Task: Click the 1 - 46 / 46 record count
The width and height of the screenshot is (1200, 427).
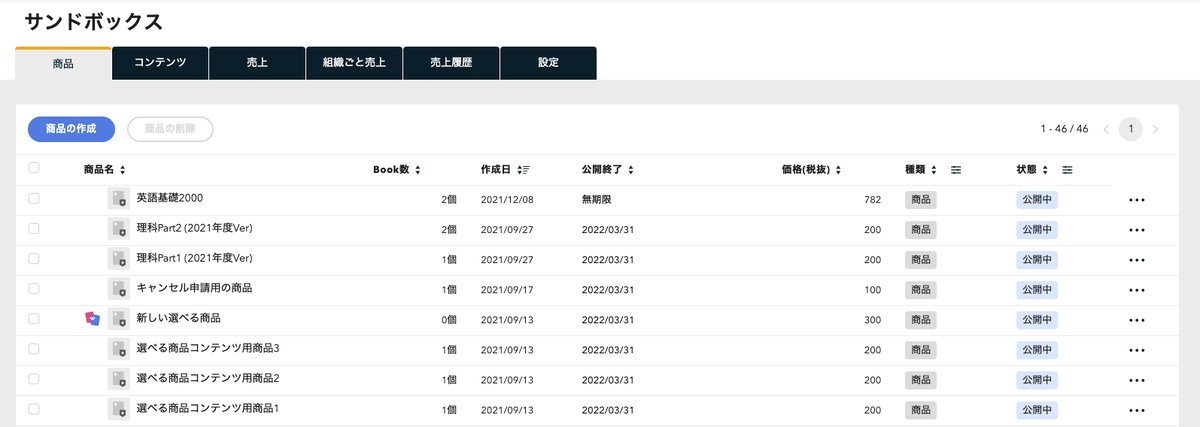Action: click(x=1064, y=129)
